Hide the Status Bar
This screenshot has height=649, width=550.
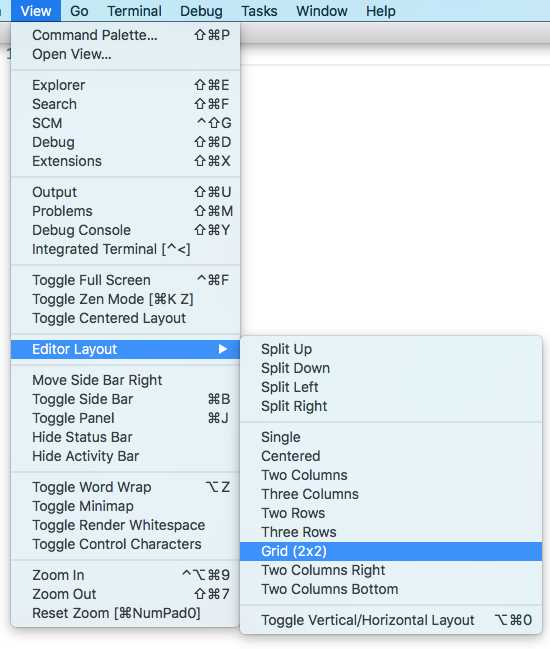pyautogui.click(x=125, y=437)
